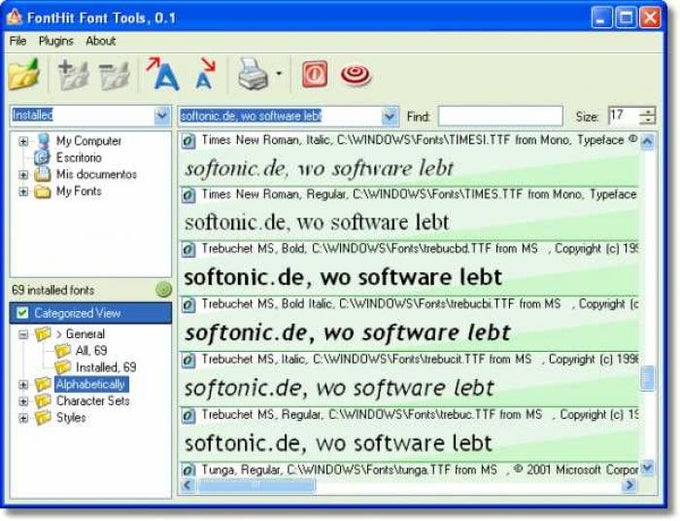Click the add folder toolbar icon
The image size is (680, 521).
click(73, 75)
